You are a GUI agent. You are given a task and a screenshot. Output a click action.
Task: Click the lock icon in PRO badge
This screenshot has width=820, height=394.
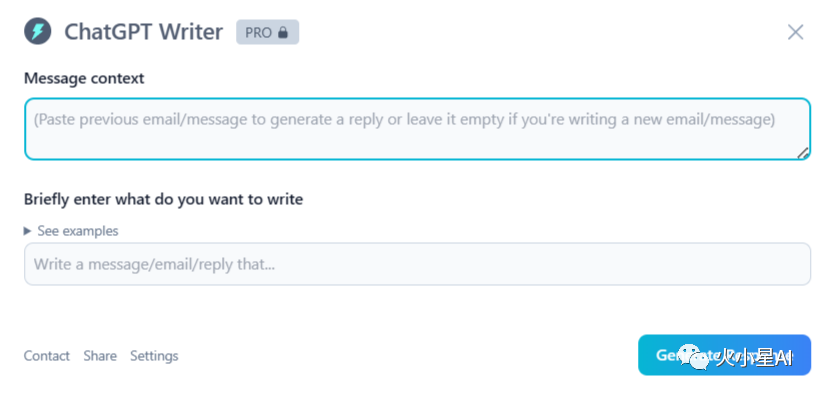[283, 33]
